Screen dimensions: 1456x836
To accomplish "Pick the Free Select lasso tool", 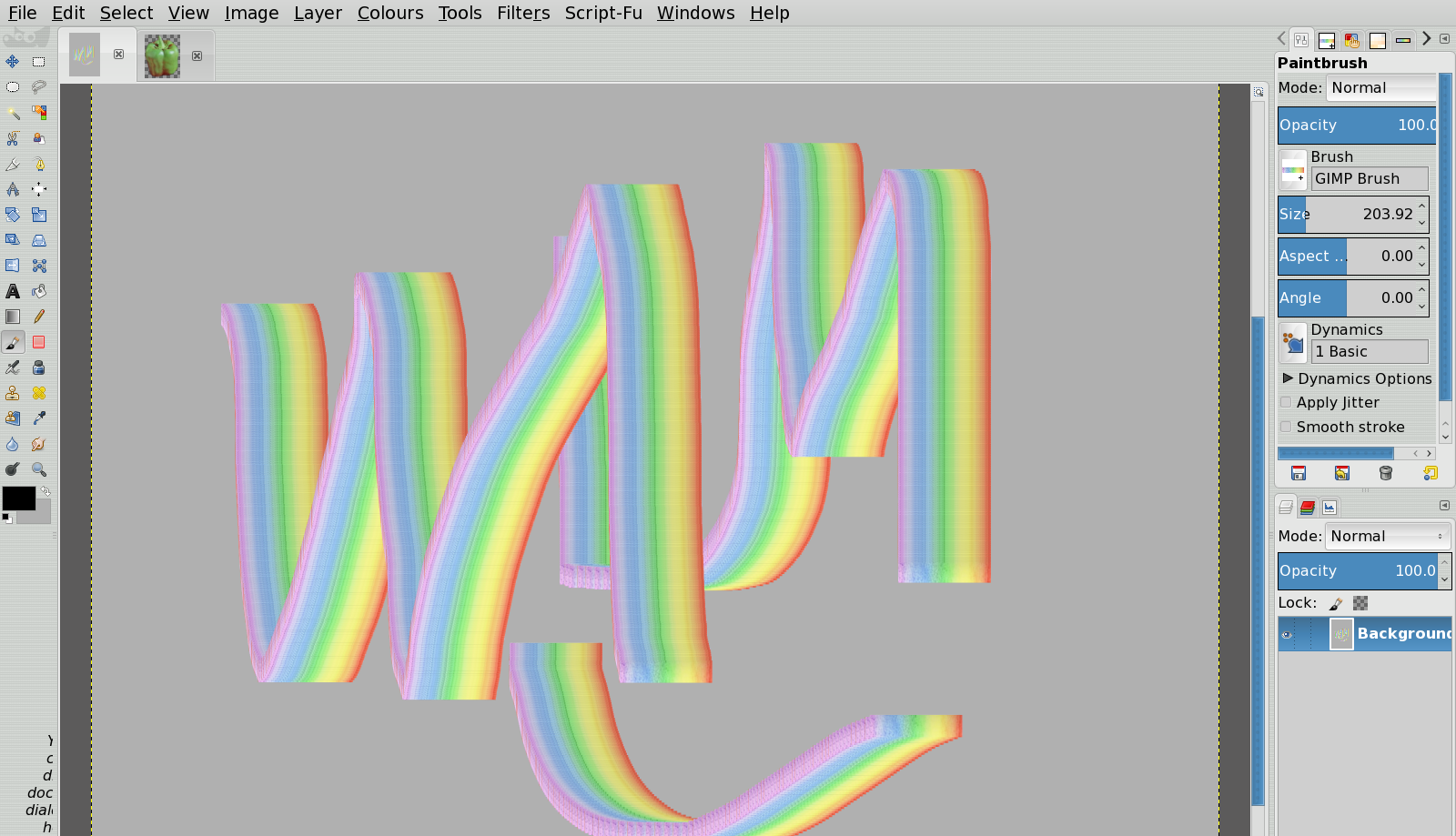I will pyautogui.click(x=38, y=87).
